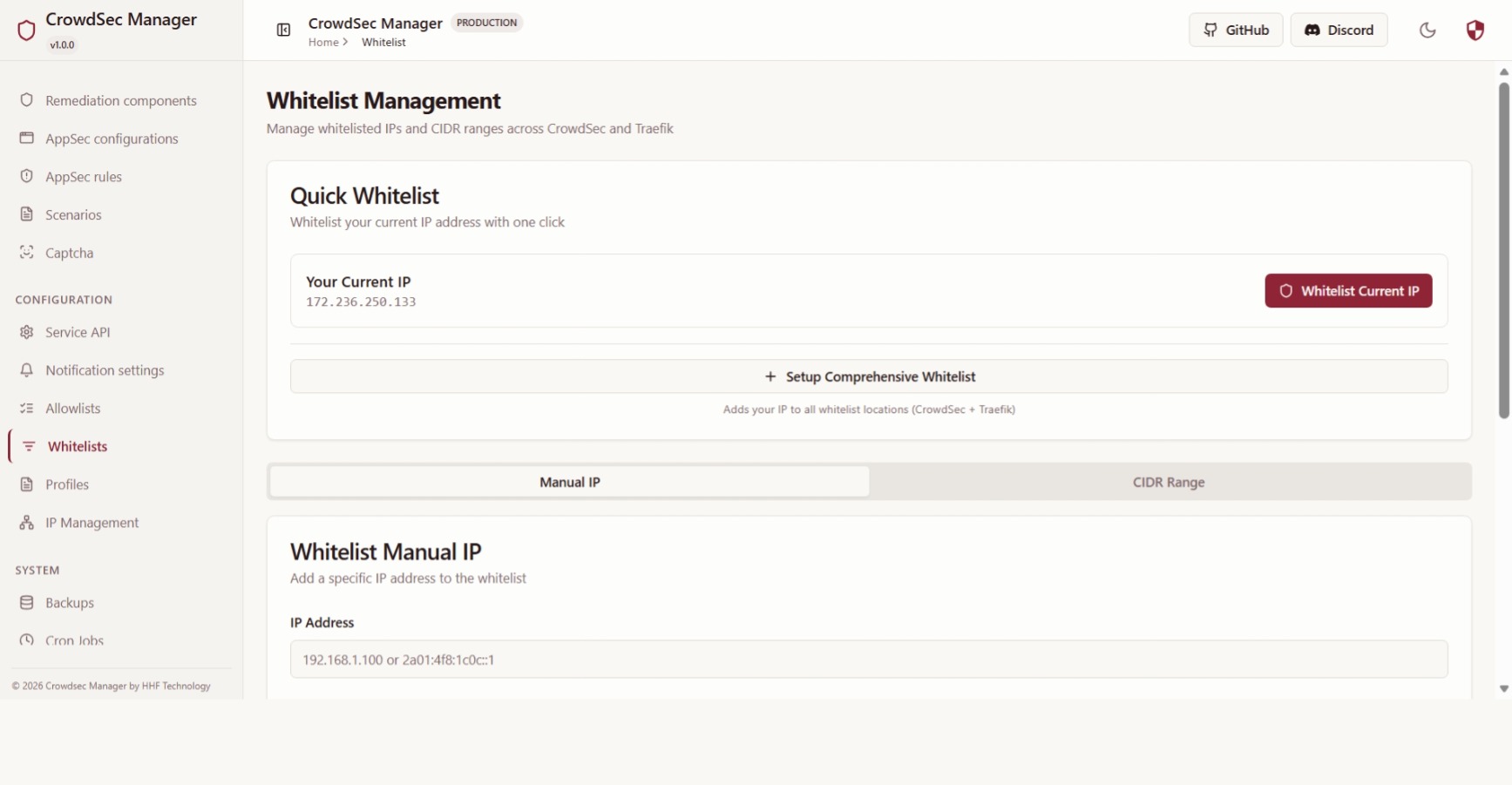Screen dimensions: 1512x785
Task: Open Home from the breadcrumb
Action: coord(323,42)
